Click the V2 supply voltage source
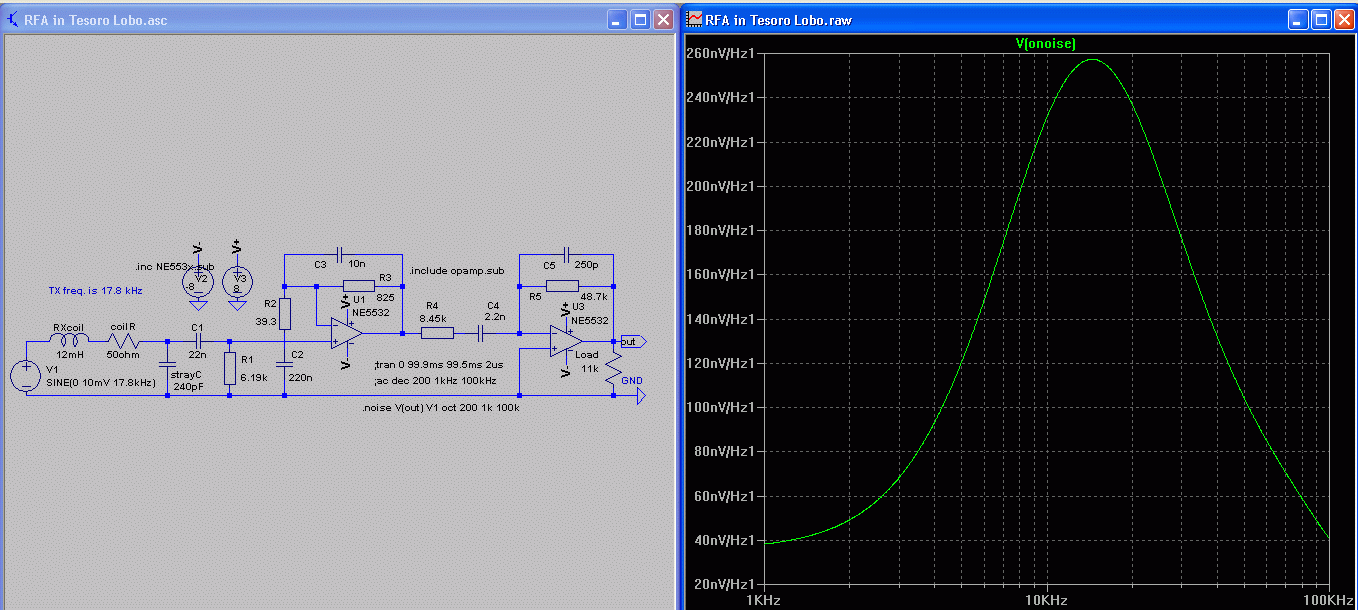The height and width of the screenshot is (610, 1358). [x=198, y=282]
